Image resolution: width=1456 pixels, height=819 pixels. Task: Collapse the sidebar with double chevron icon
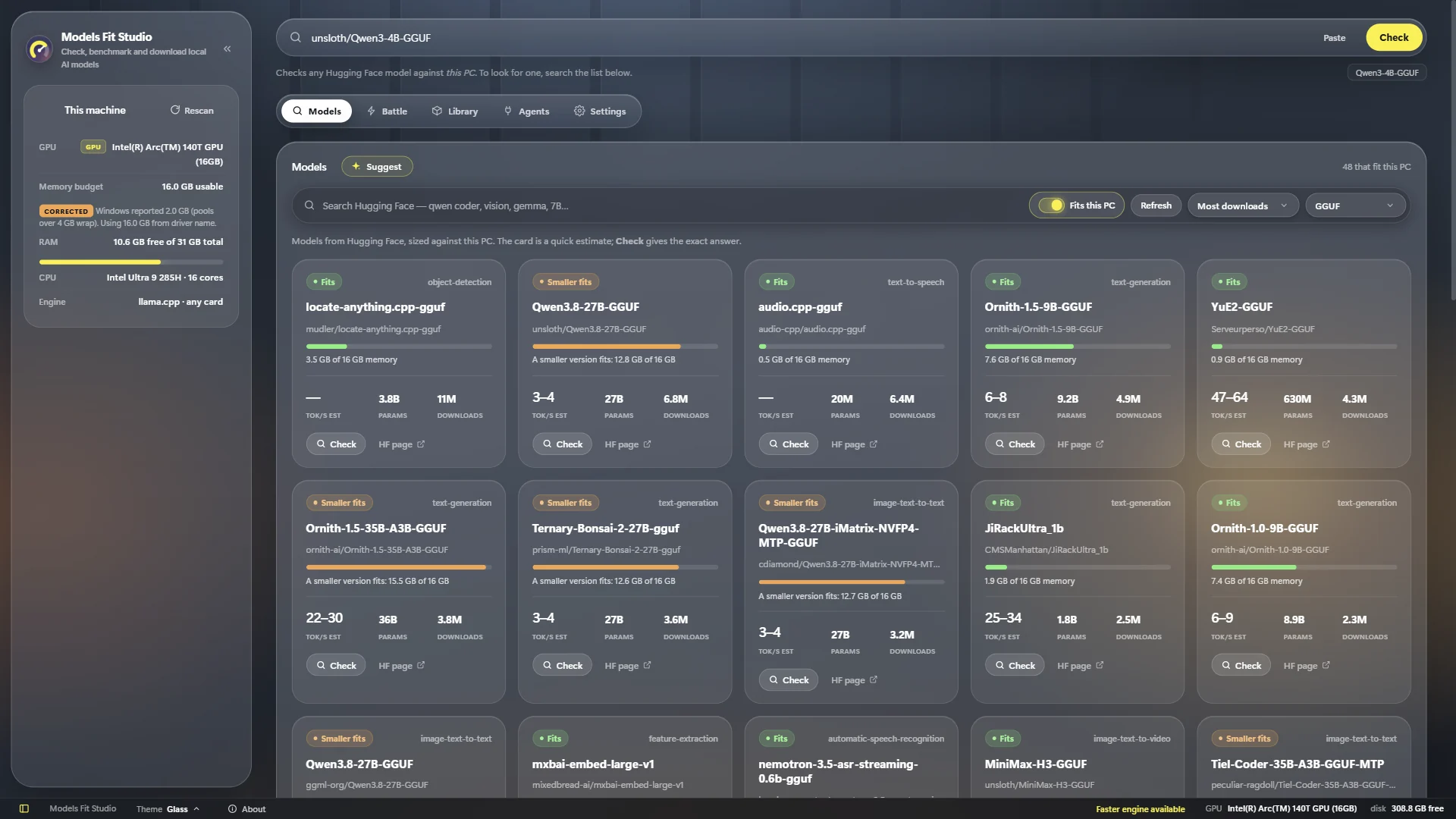(227, 49)
